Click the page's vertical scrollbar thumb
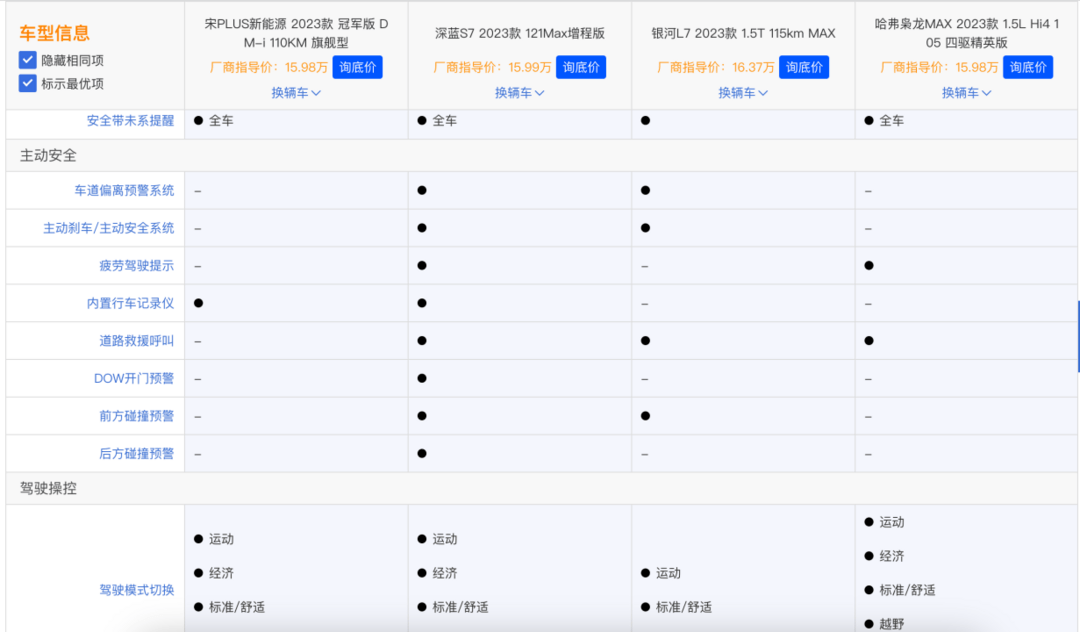Screen dimensions: 1080x632 (1078, 337)
